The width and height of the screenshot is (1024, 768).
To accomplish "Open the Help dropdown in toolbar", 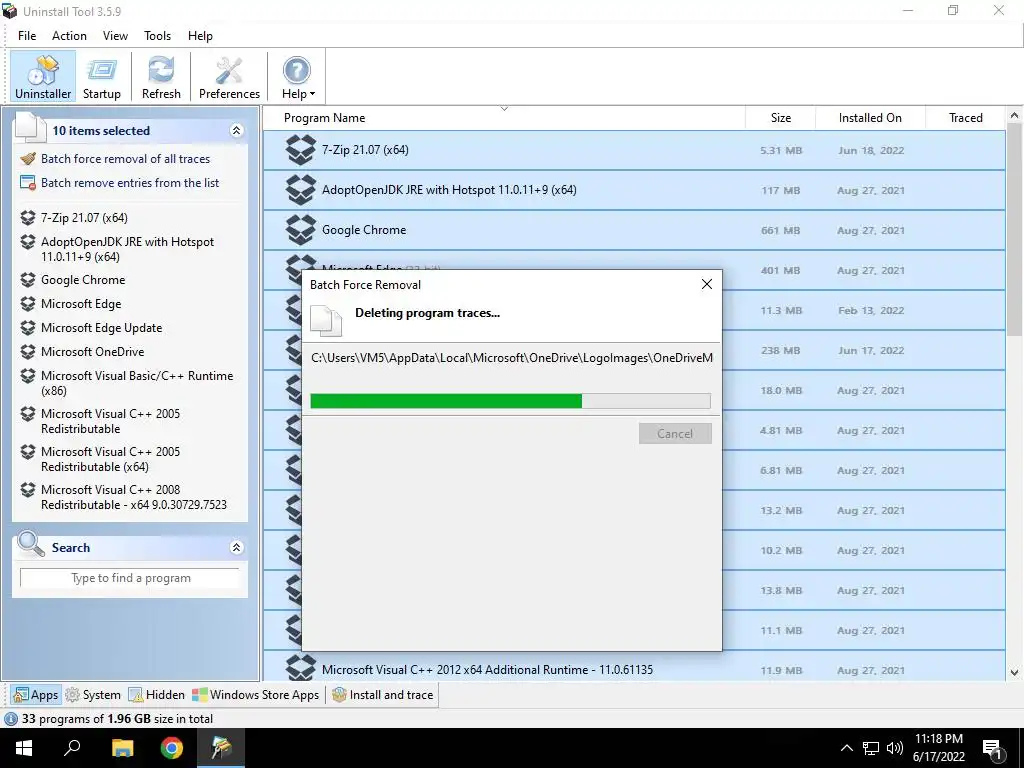I will coord(297,76).
